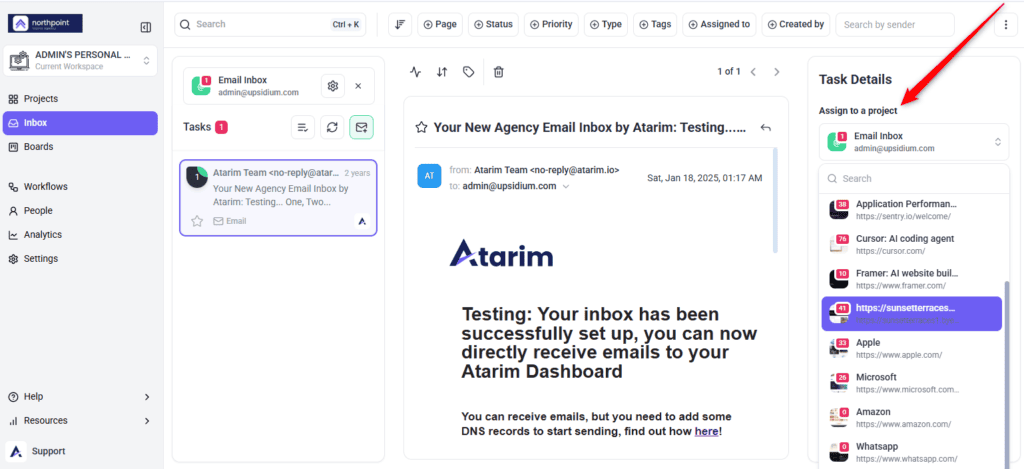The height and width of the screenshot is (469, 1024).
Task: Open the Boards page
Action: (80, 146)
